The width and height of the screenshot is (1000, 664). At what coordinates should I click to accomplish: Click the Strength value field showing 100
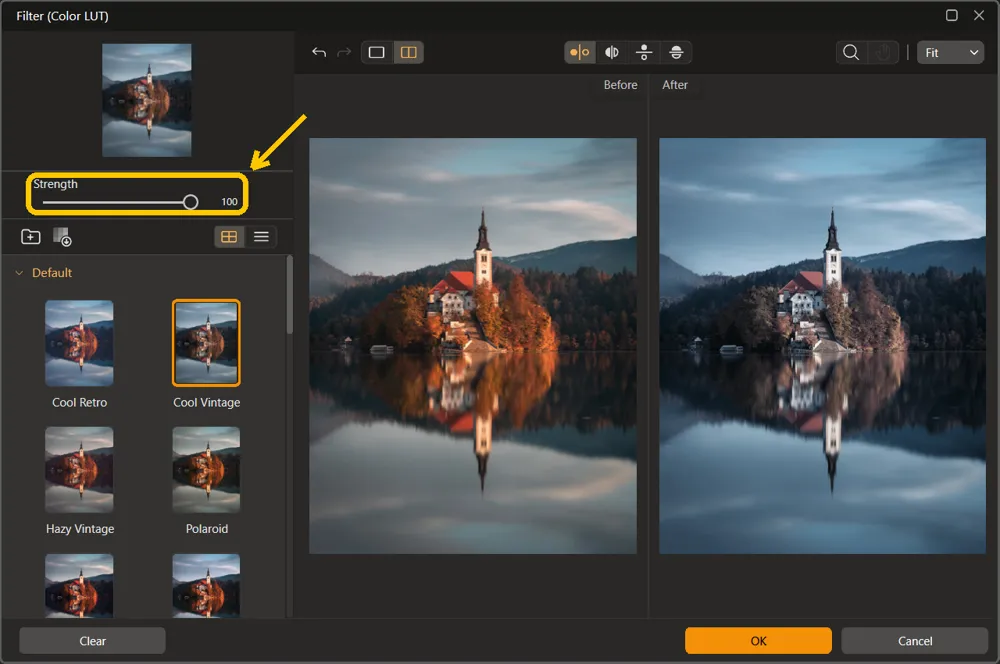click(229, 202)
